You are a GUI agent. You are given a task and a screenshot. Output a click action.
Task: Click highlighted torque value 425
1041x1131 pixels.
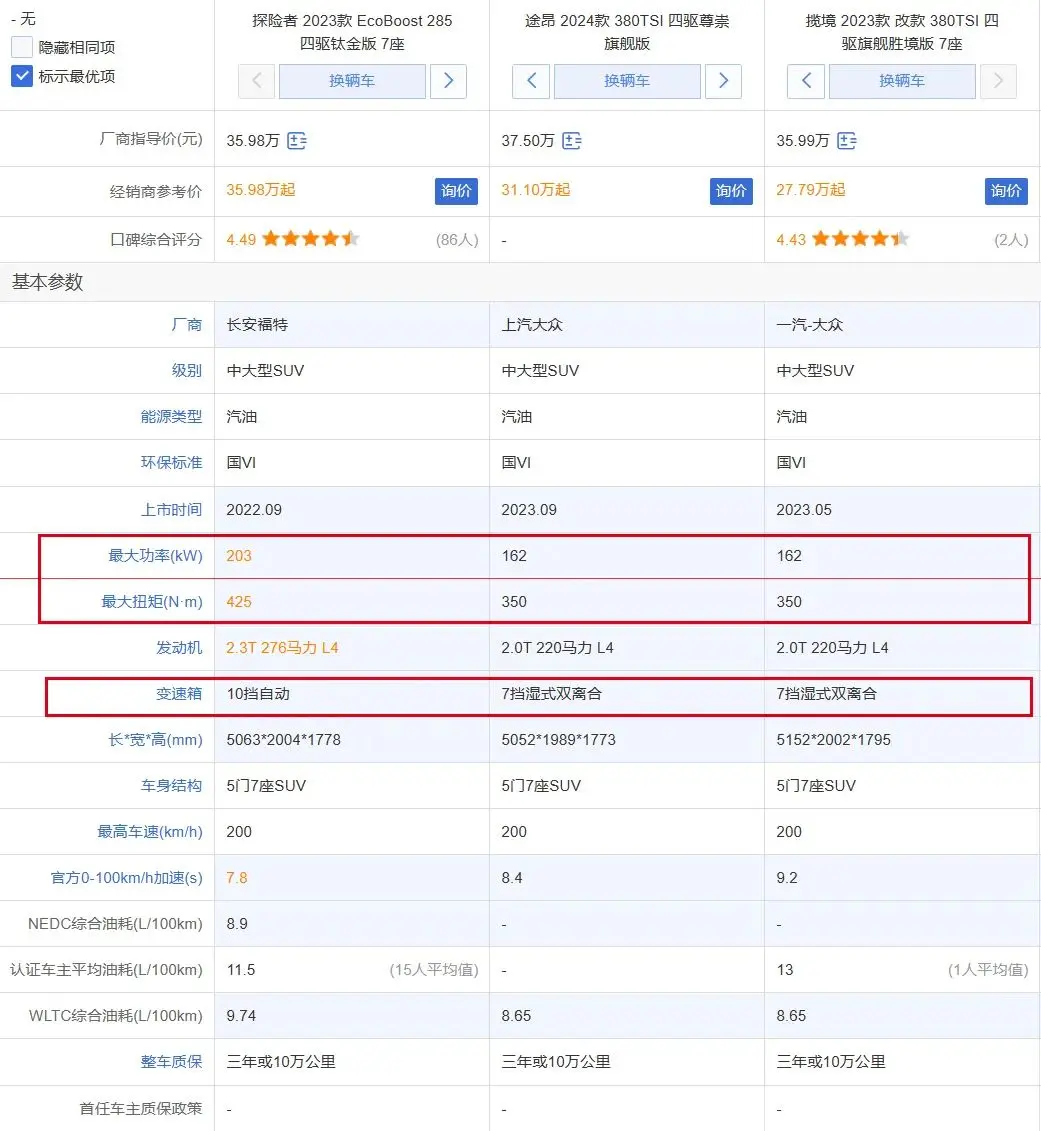point(239,602)
